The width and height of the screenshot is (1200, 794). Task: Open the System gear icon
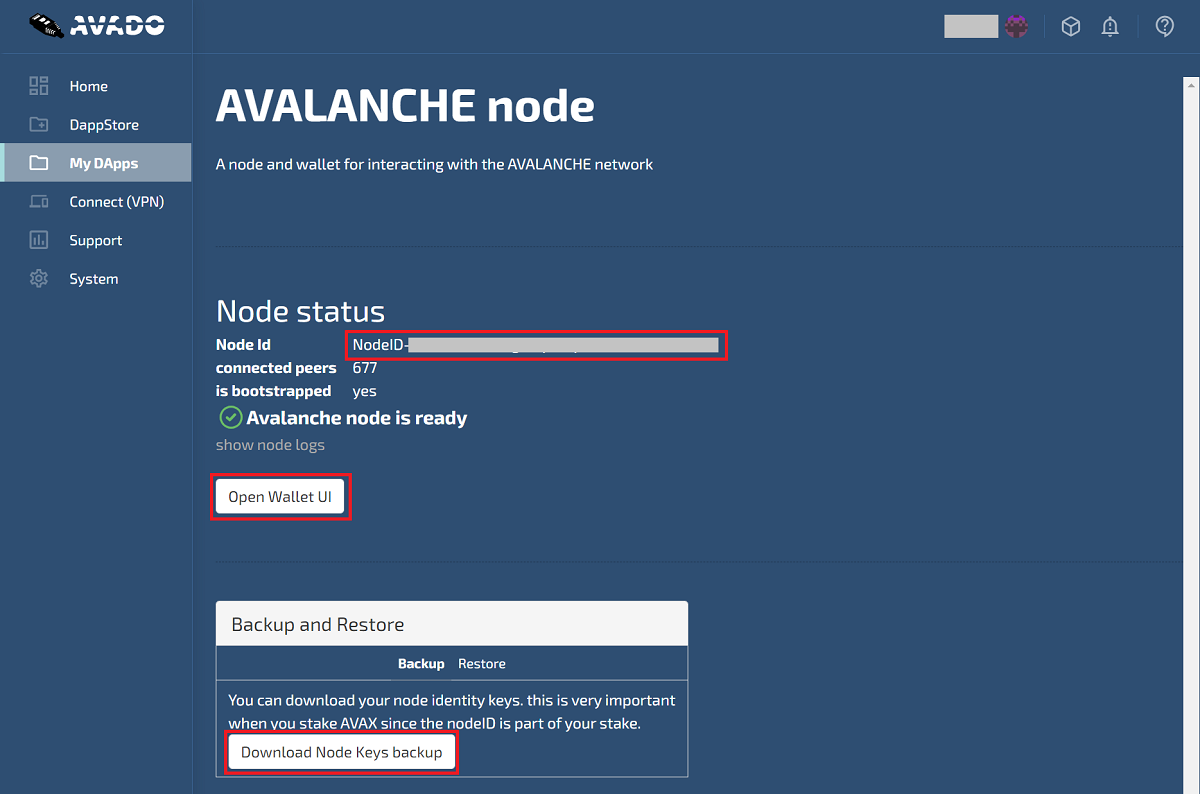[39, 279]
